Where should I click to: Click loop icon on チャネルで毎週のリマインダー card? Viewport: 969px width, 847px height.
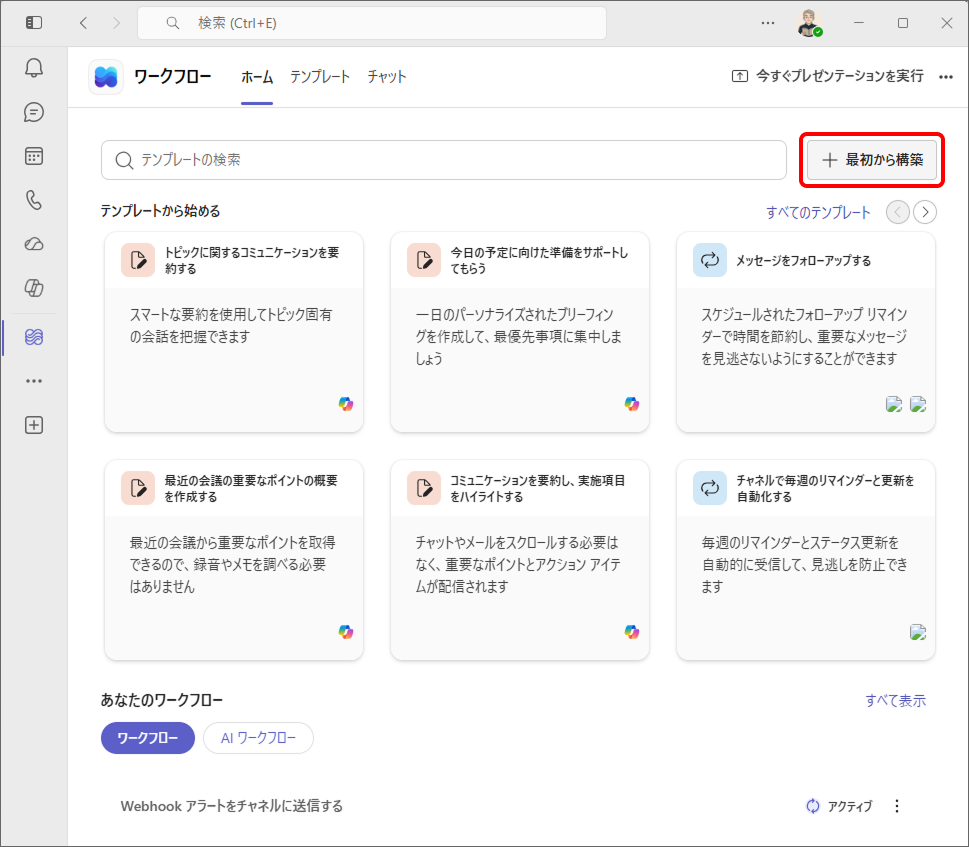tap(710, 488)
